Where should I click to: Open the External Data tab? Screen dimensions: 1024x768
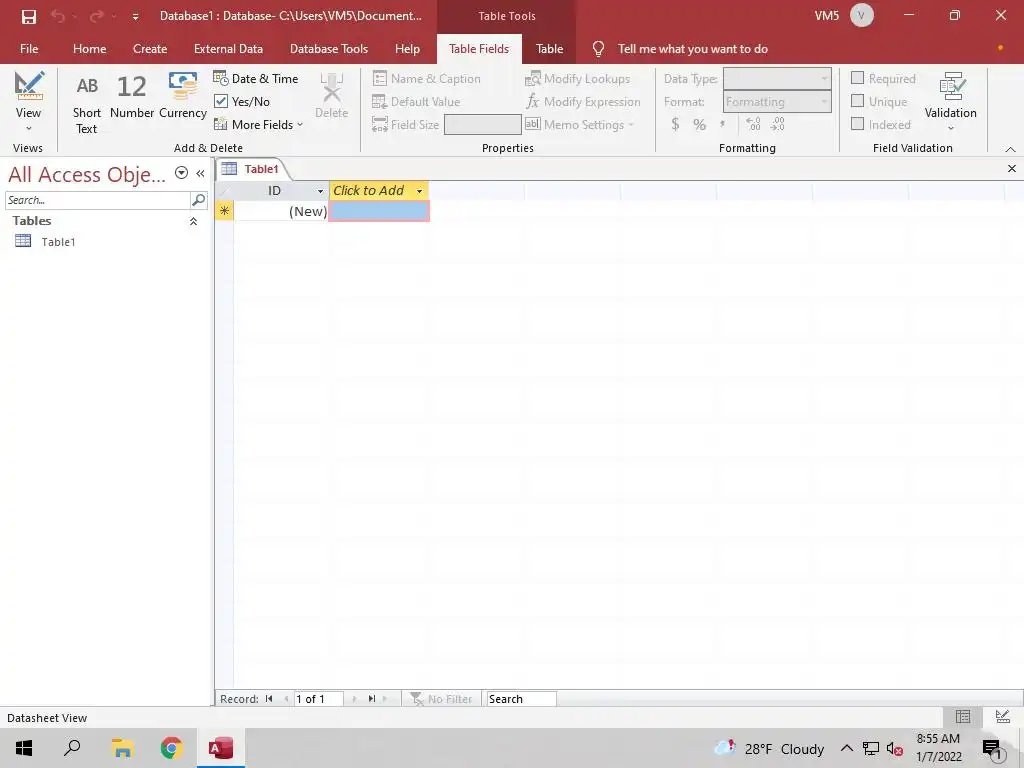[228, 49]
